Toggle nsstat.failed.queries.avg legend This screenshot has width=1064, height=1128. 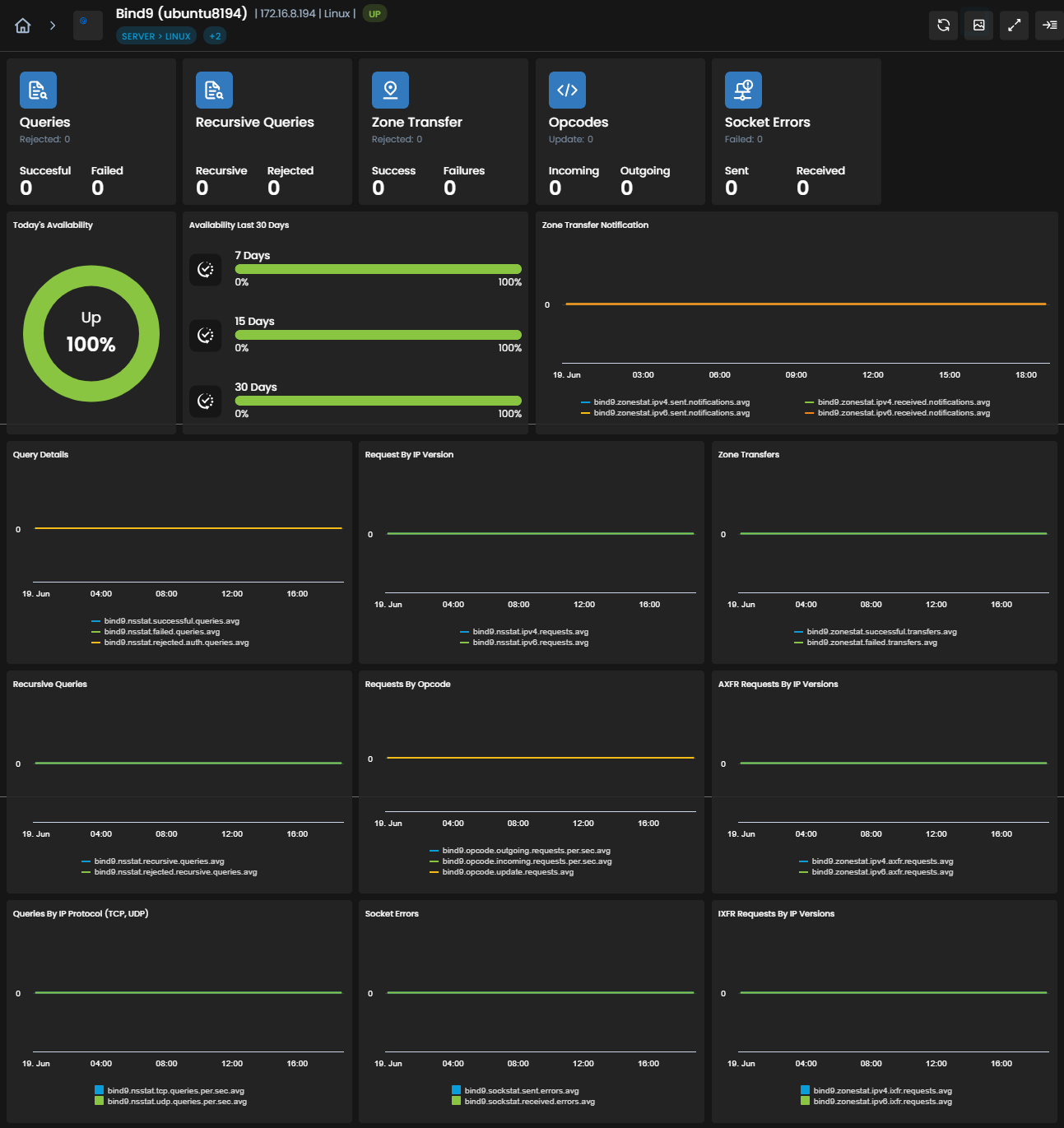[156, 632]
